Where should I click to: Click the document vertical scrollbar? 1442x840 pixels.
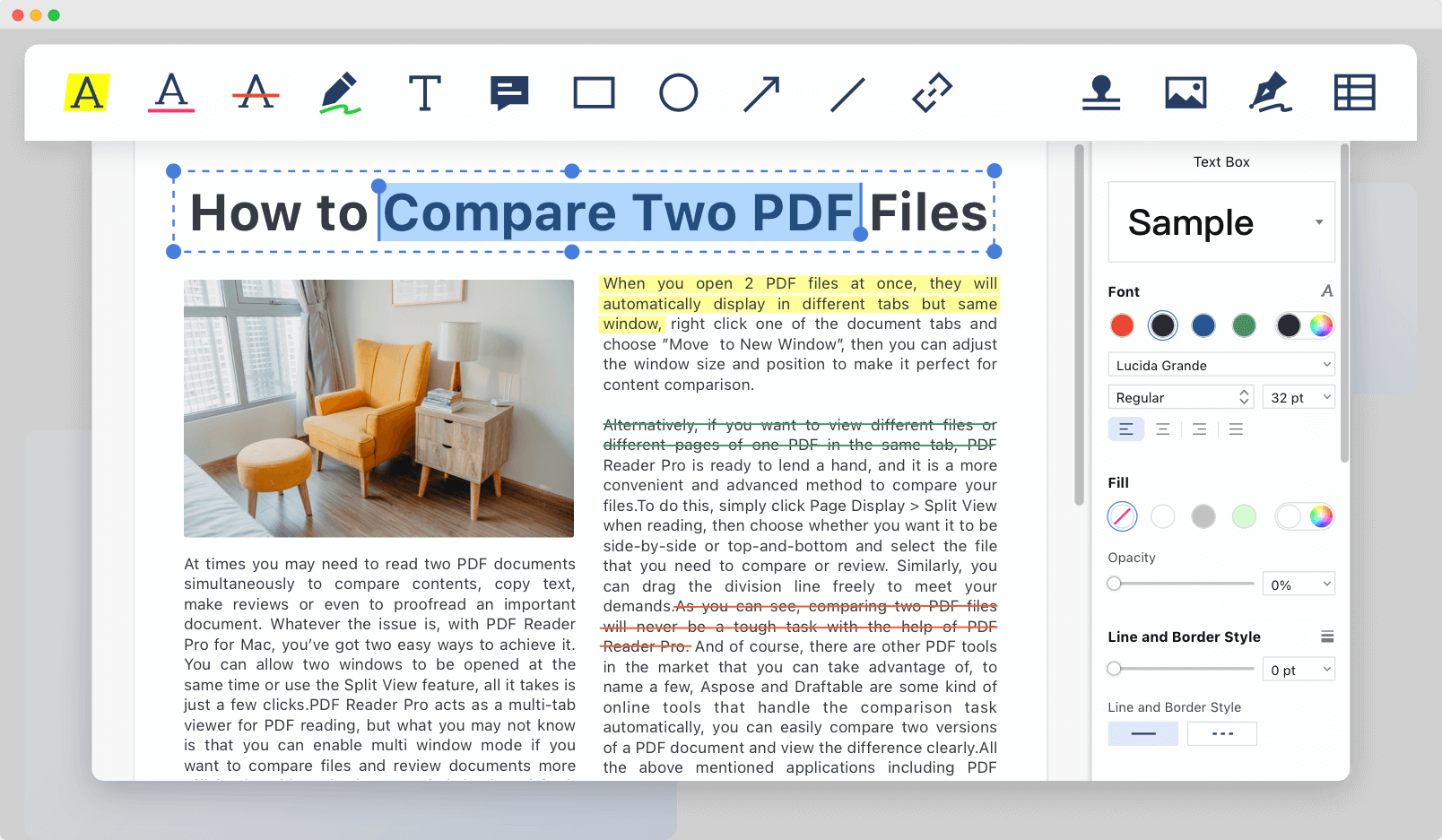click(x=1079, y=325)
